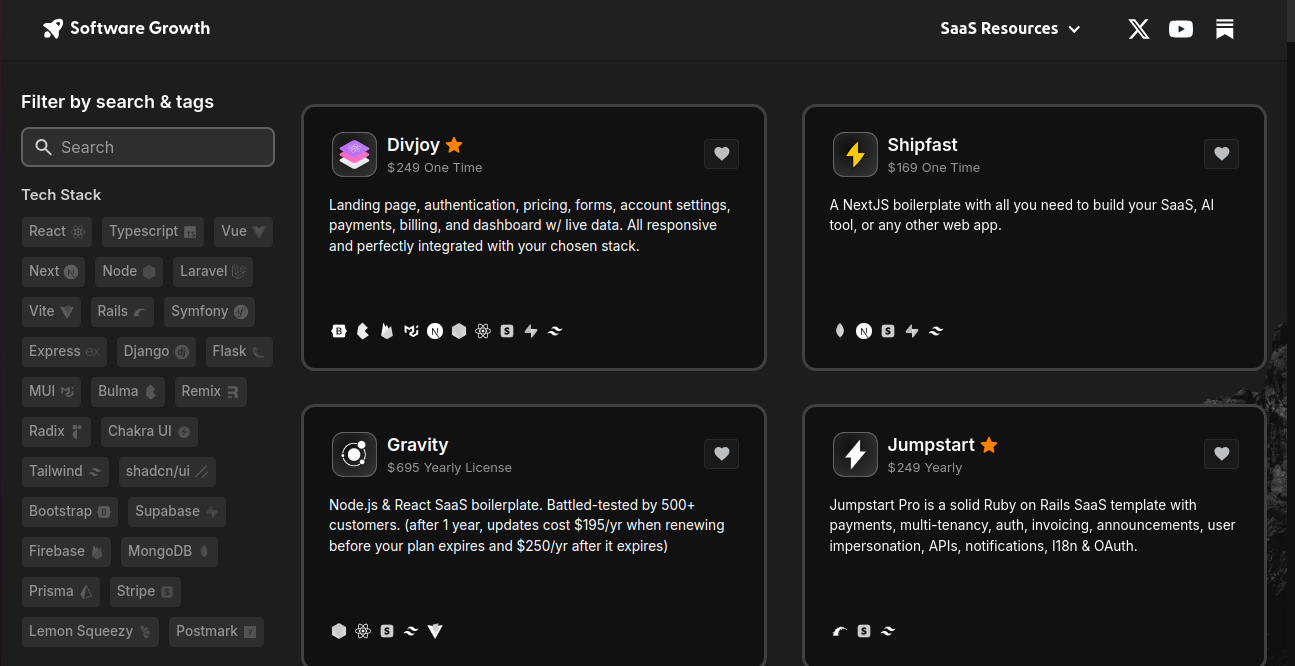The width and height of the screenshot is (1295, 666).
Task: Open the Jumpstart listing title
Action: (x=931, y=445)
